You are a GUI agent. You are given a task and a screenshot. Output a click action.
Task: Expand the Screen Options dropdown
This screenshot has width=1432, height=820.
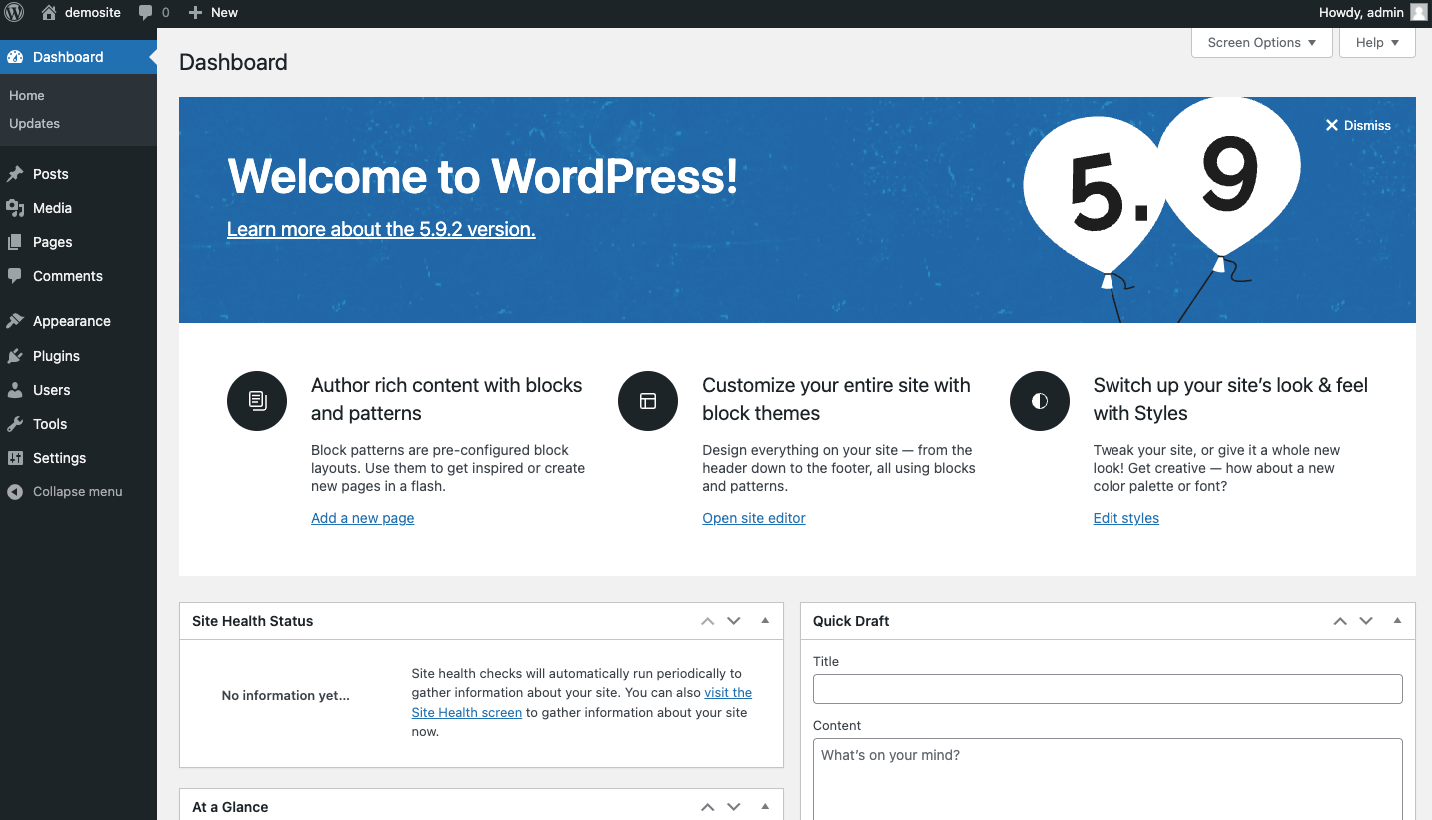(1262, 42)
